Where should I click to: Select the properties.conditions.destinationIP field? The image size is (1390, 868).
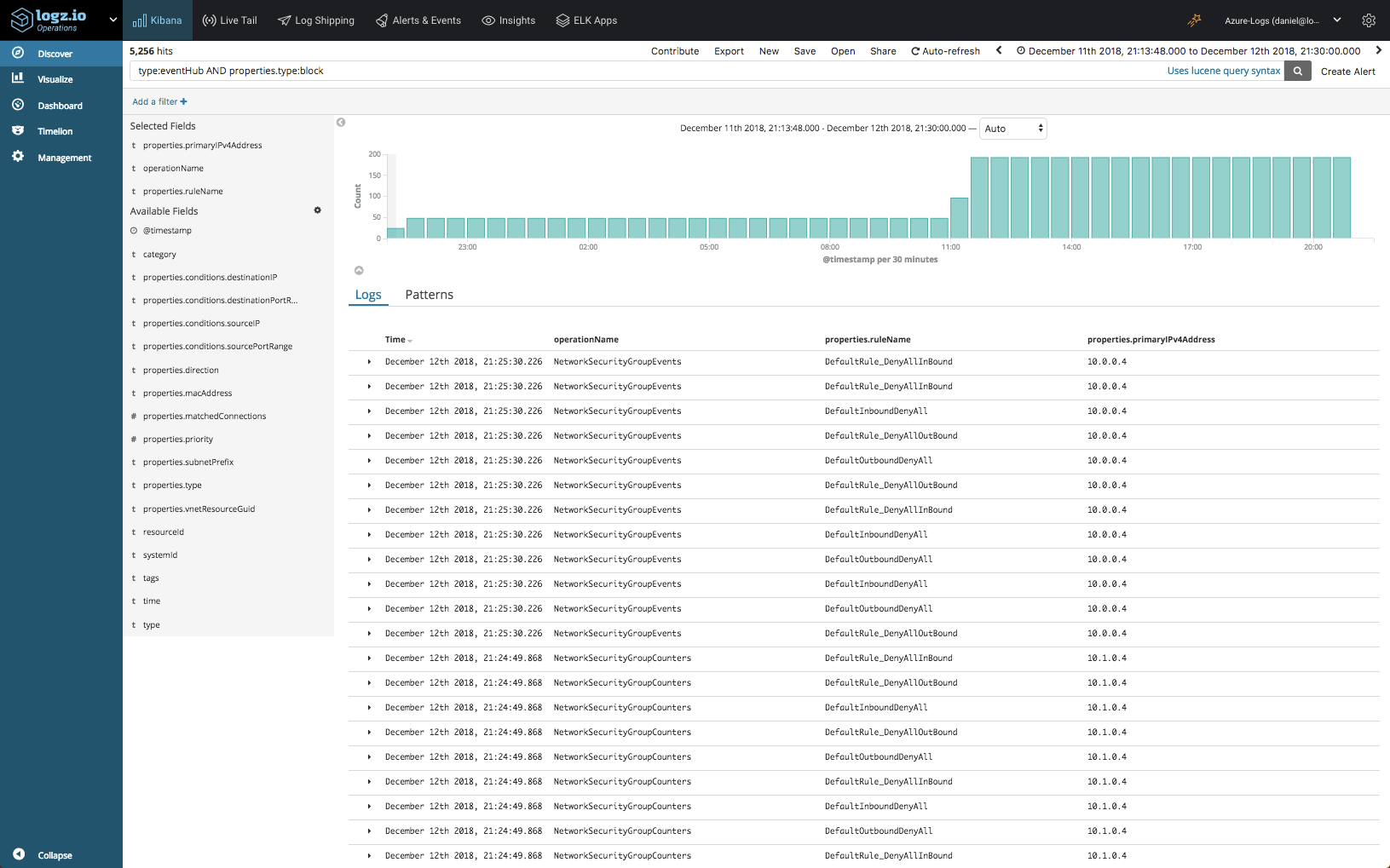coord(210,278)
